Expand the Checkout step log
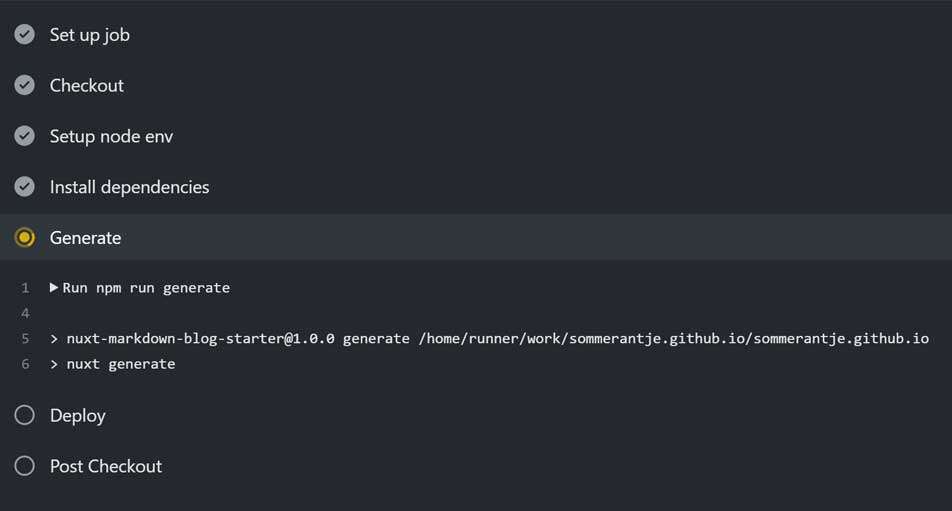Image resolution: width=952 pixels, height=511 pixels. (87, 86)
